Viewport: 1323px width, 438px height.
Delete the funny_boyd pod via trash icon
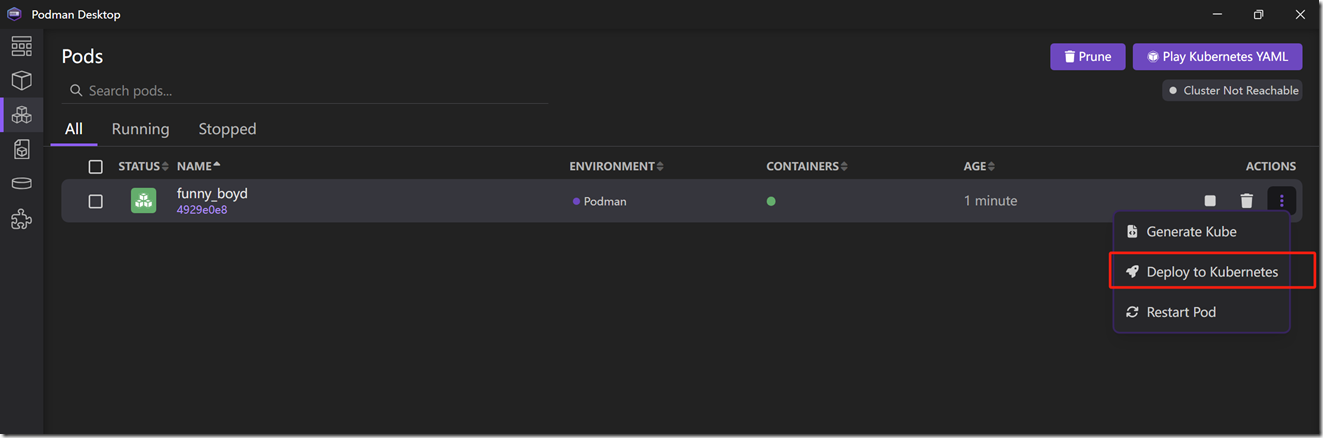click(x=1246, y=201)
